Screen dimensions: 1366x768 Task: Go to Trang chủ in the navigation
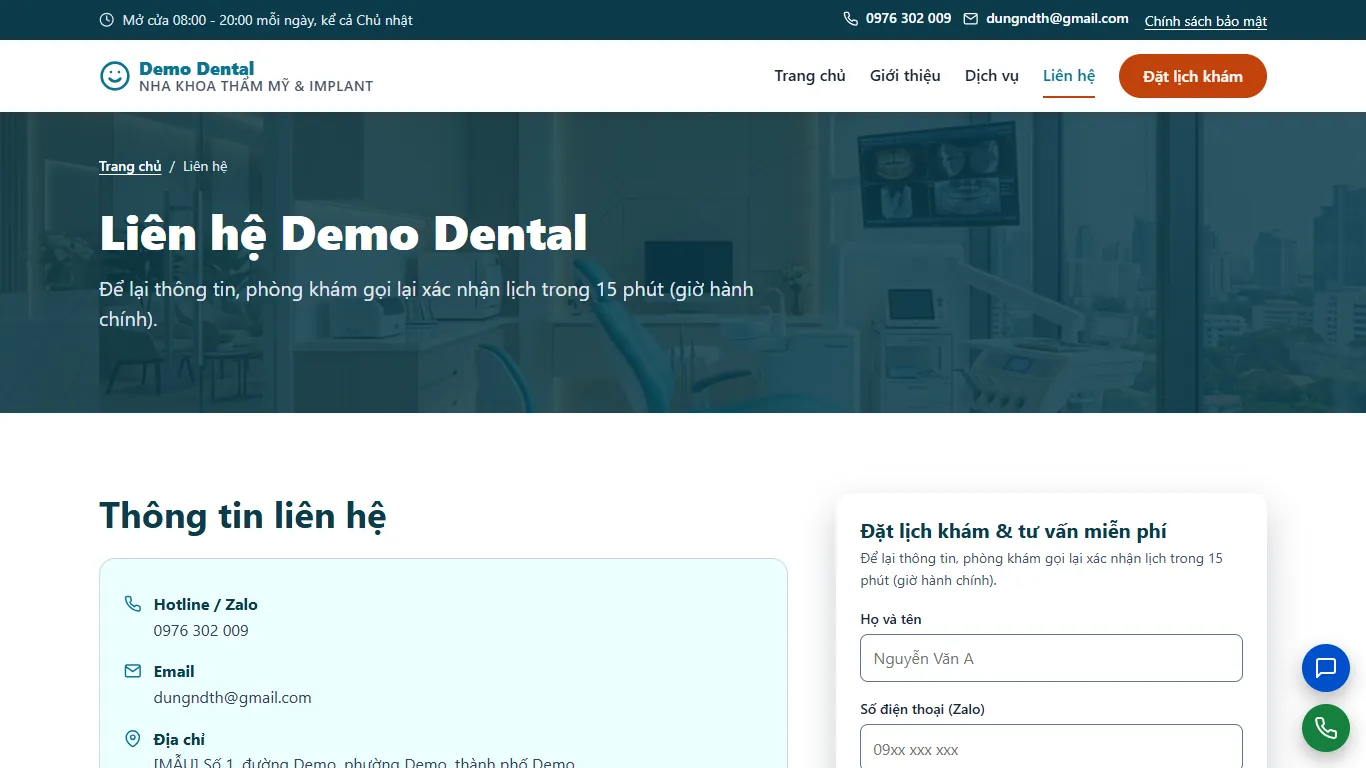[x=810, y=76]
